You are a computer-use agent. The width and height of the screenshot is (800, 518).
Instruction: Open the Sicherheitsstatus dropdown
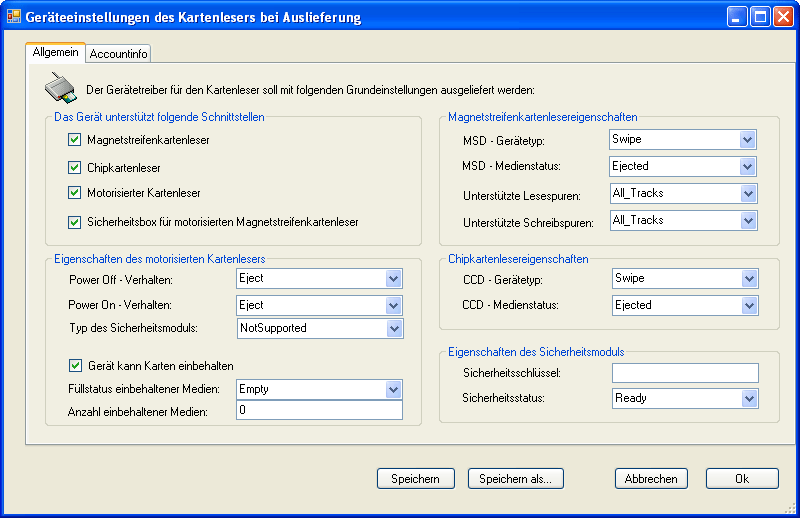coord(685,399)
